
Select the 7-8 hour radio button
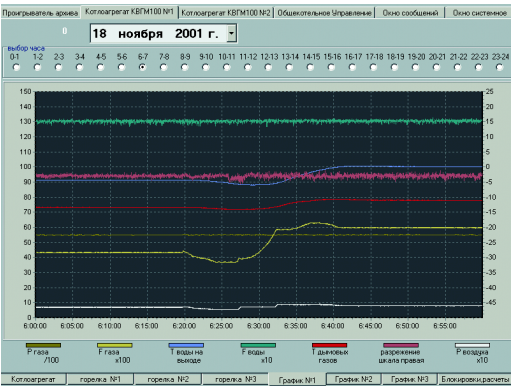tap(163, 68)
